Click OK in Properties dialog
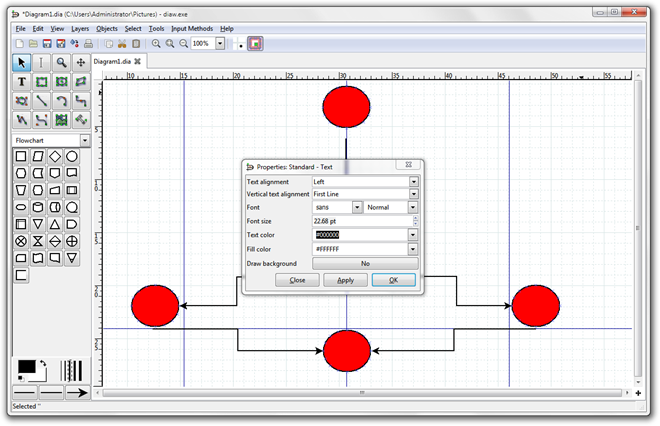The image size is (660, 426). pyautogui.click(x=394, y=280)
